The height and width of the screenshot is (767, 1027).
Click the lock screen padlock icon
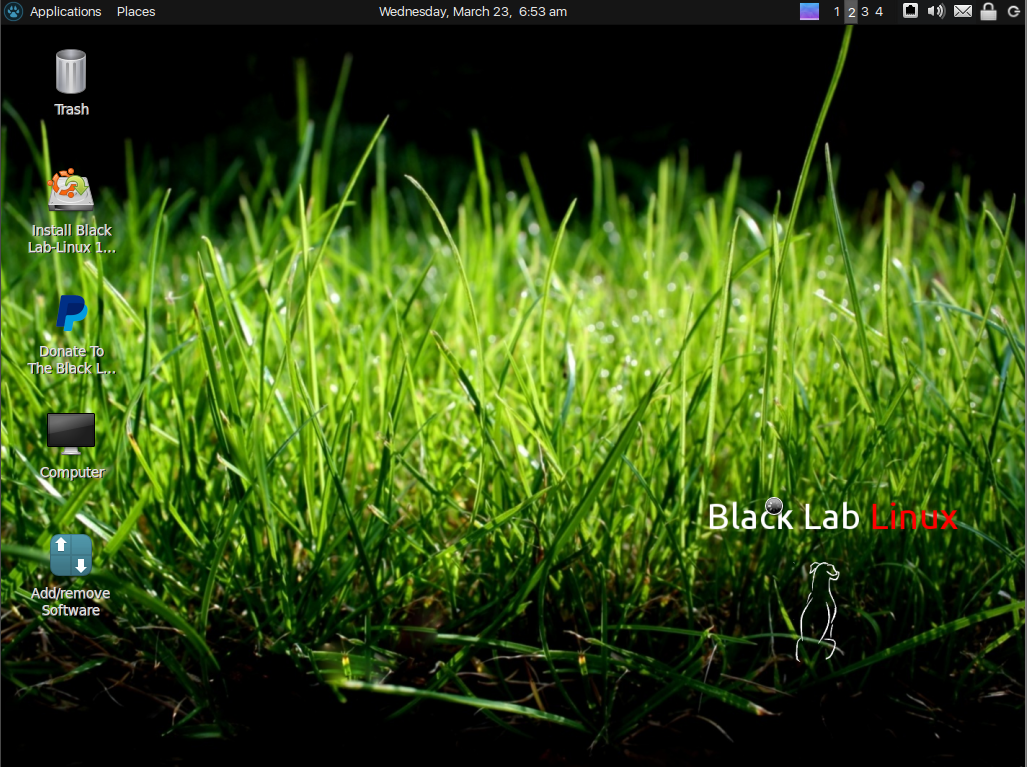[988, 11]
